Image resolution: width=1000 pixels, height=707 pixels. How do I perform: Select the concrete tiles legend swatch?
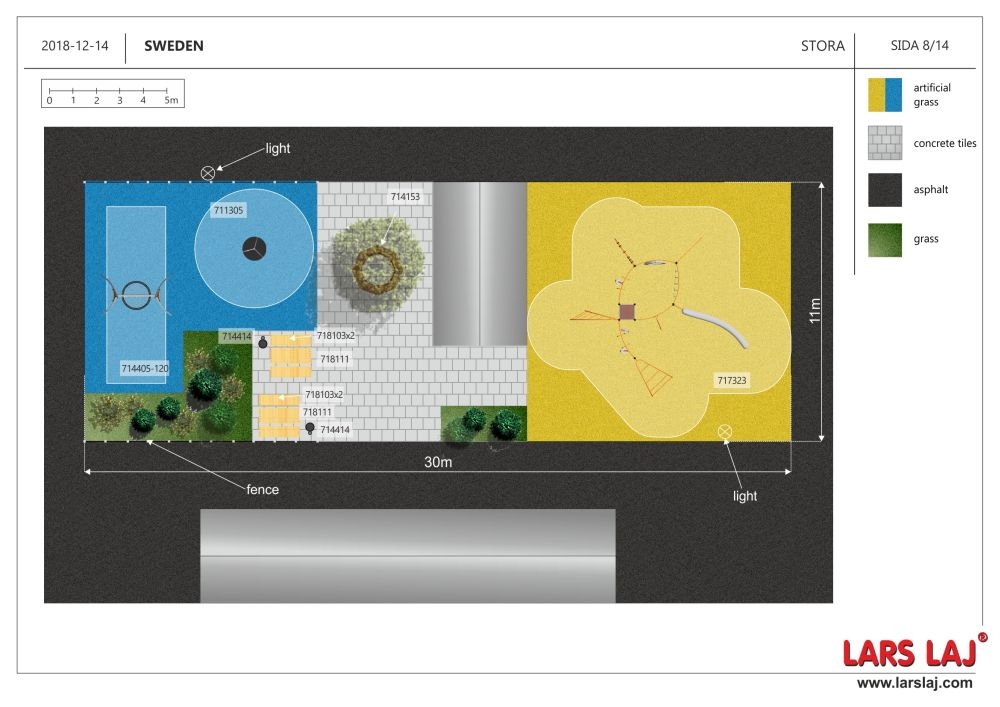pyautogui.click(x=885, y=143)
